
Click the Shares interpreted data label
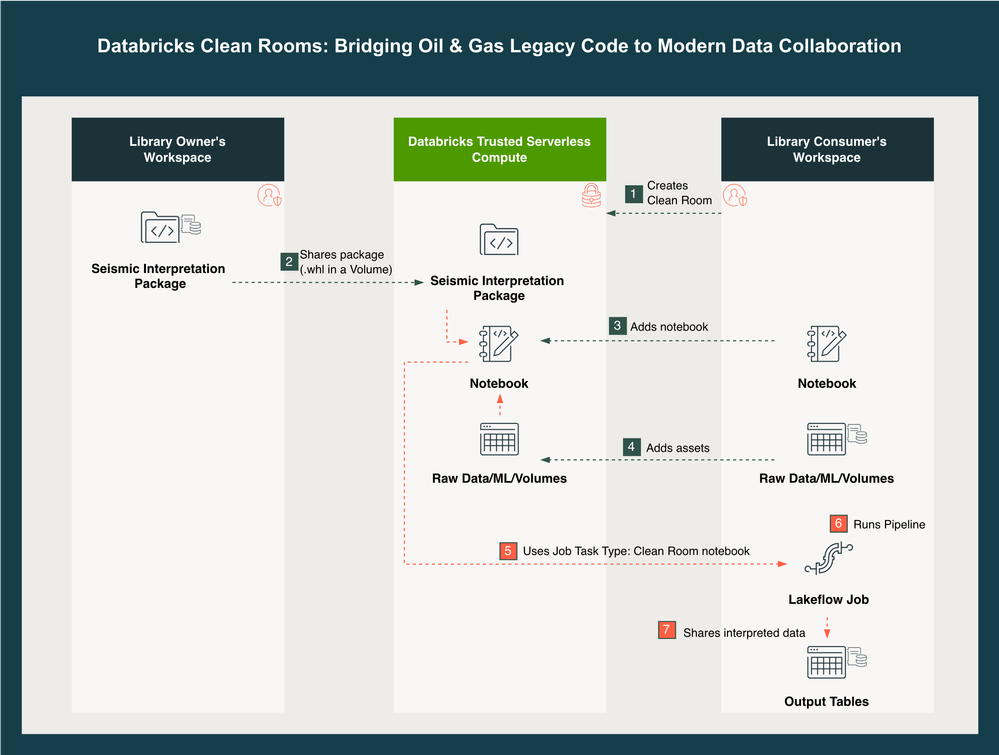[744, 633]
